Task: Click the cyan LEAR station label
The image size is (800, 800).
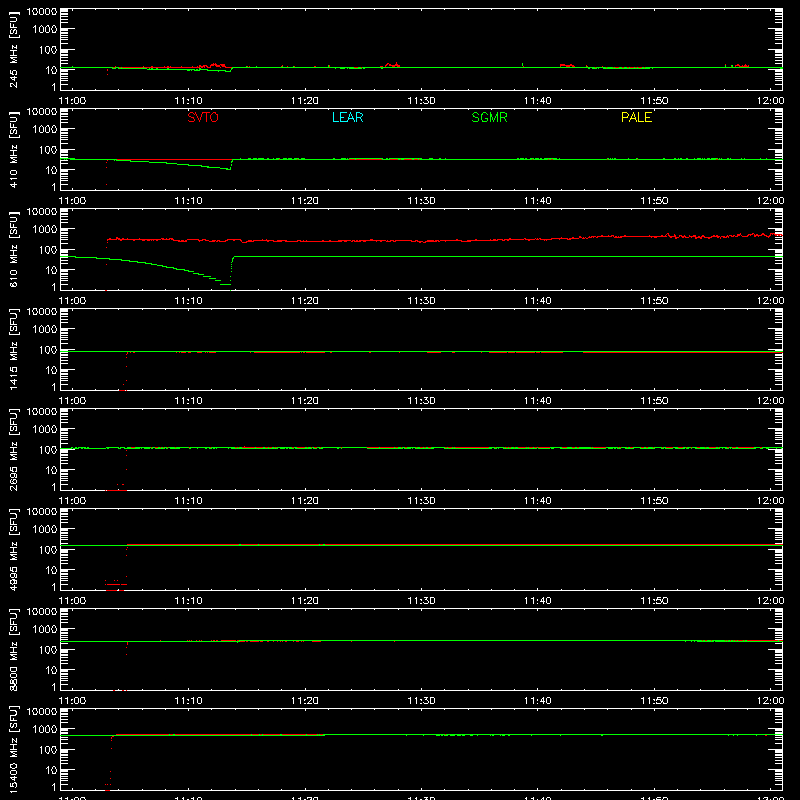Action: pos(347,117)
